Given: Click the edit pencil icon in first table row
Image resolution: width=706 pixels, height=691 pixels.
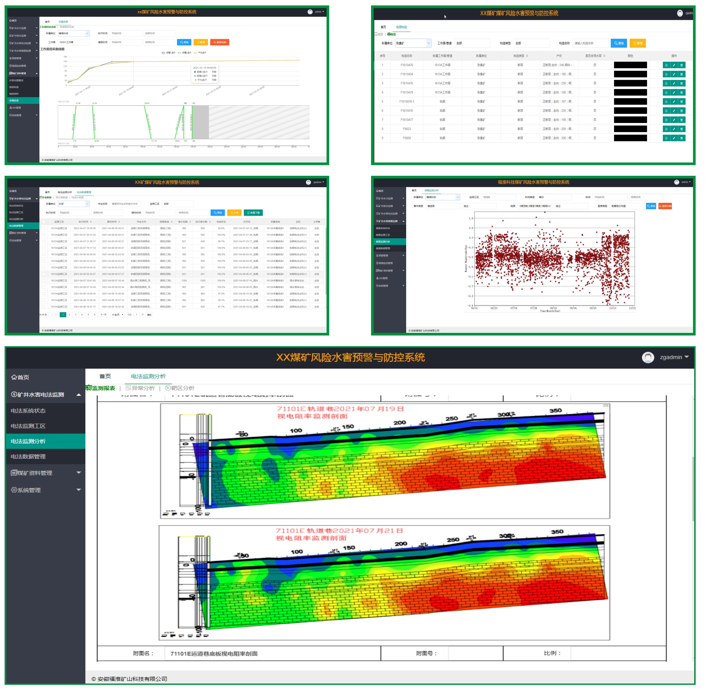Looking at the screenshot, I should coord(674,65).
